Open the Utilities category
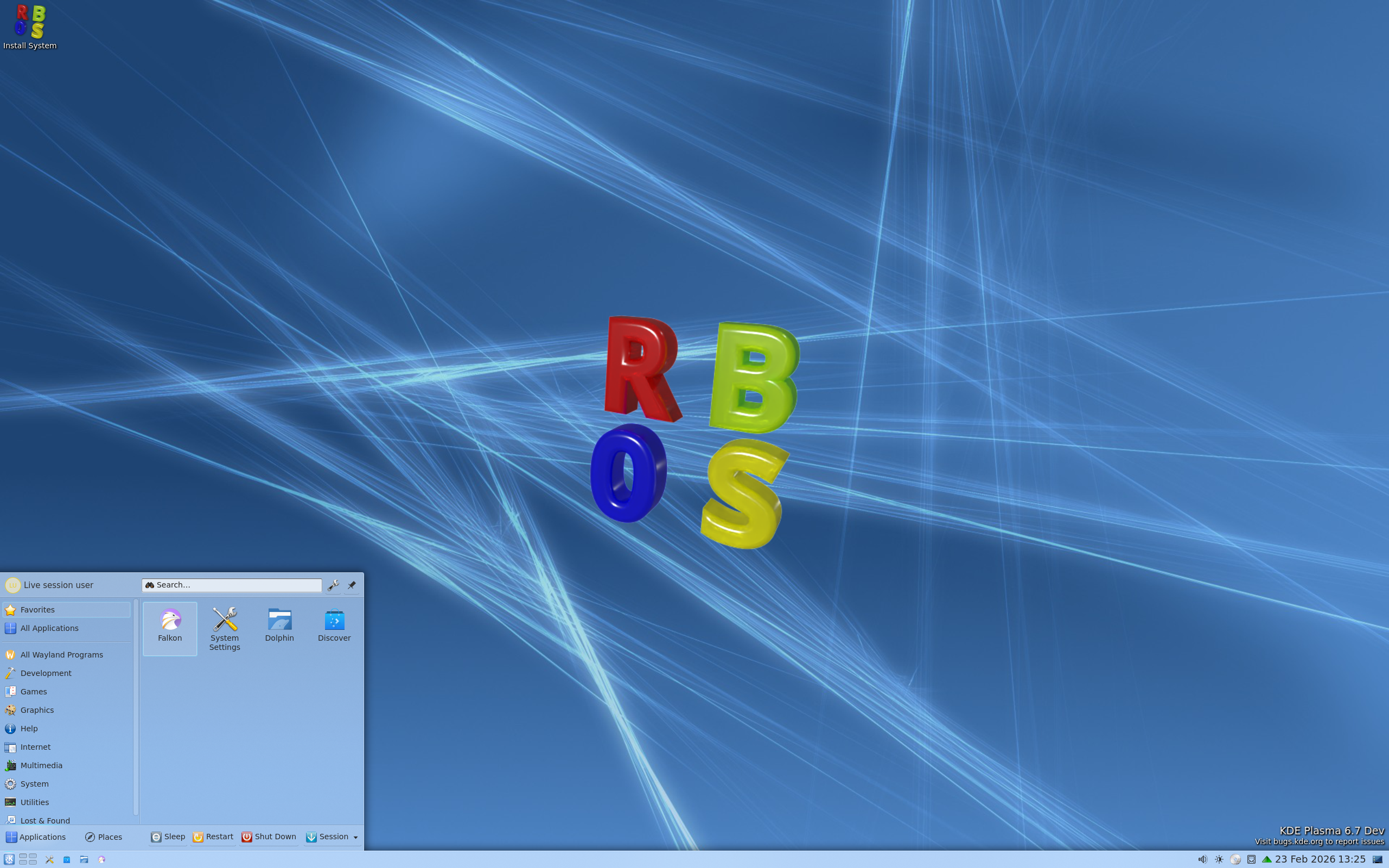This screenshot has width=1389, height=868. pyautogui.click(x=67, y=802)
